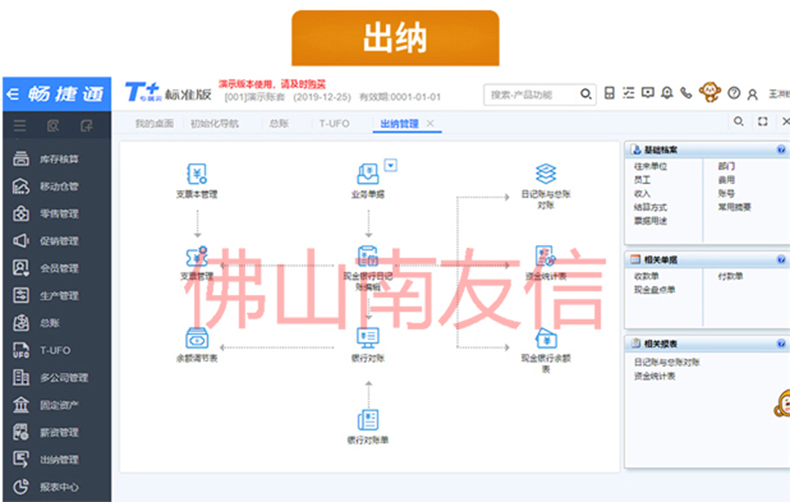Click the magnifier icon right of tab bar
The width and height of the screenshot is (790, 502).
(739, 121)
